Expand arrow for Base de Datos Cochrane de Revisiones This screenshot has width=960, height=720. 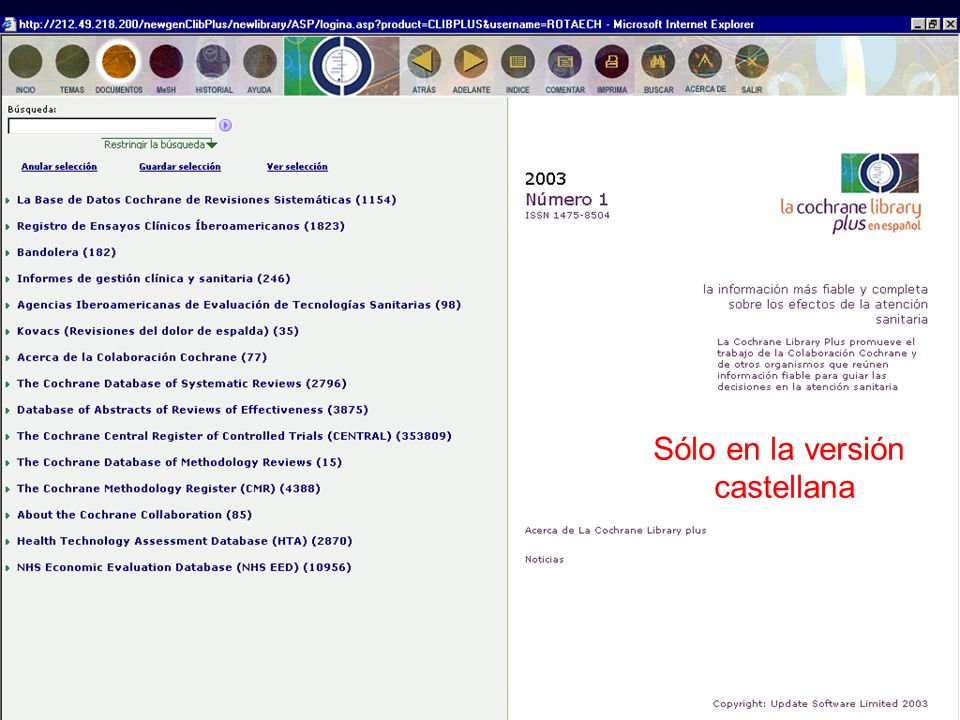(8, 200)
